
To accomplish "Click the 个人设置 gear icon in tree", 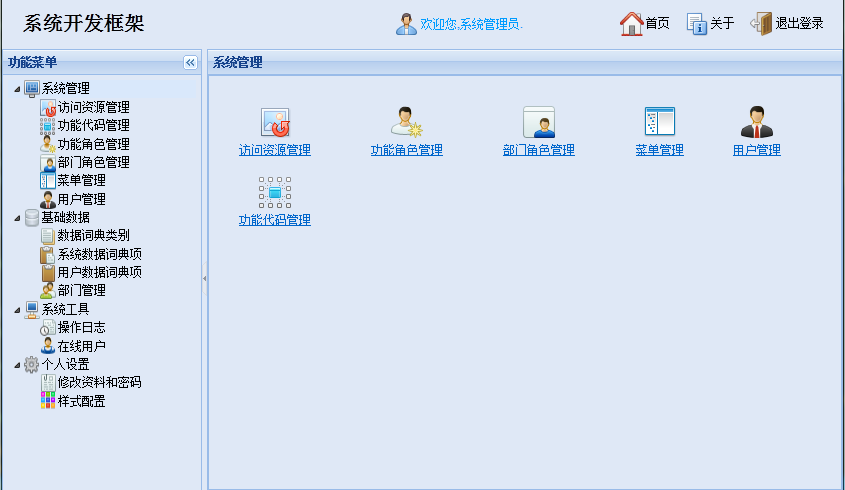I will pyautogui.click(x=32, y=364).
